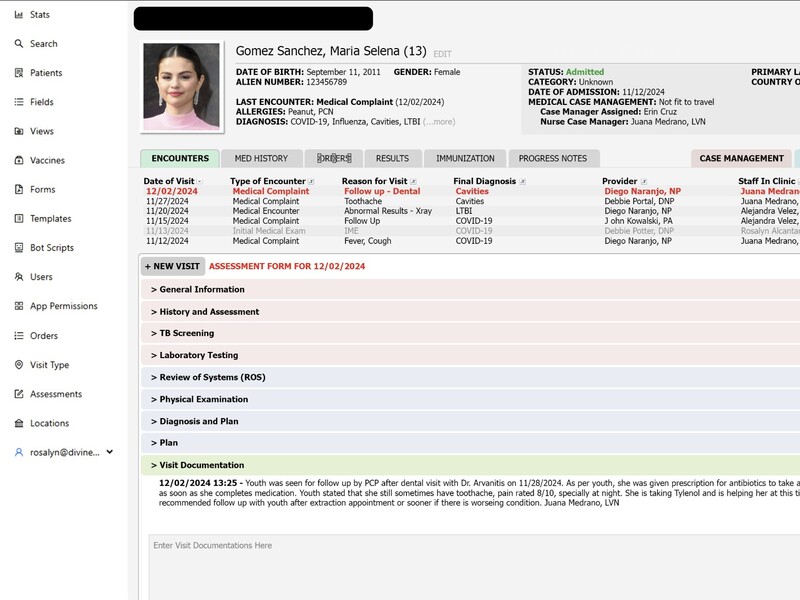Expand the General Information section
The height and width of the screenshot is (600, 800).
[201, 290]
